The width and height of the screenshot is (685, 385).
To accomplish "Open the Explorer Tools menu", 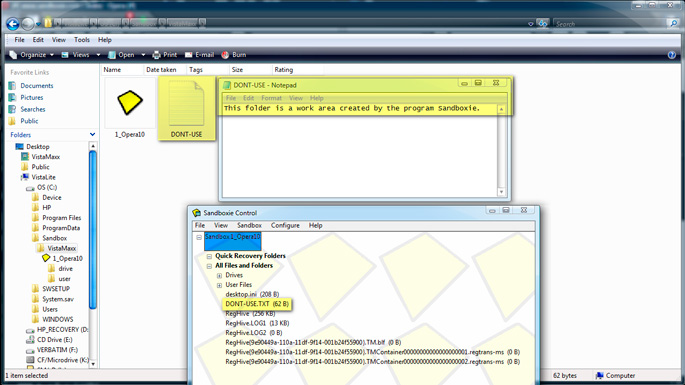I will pos(82,40).
